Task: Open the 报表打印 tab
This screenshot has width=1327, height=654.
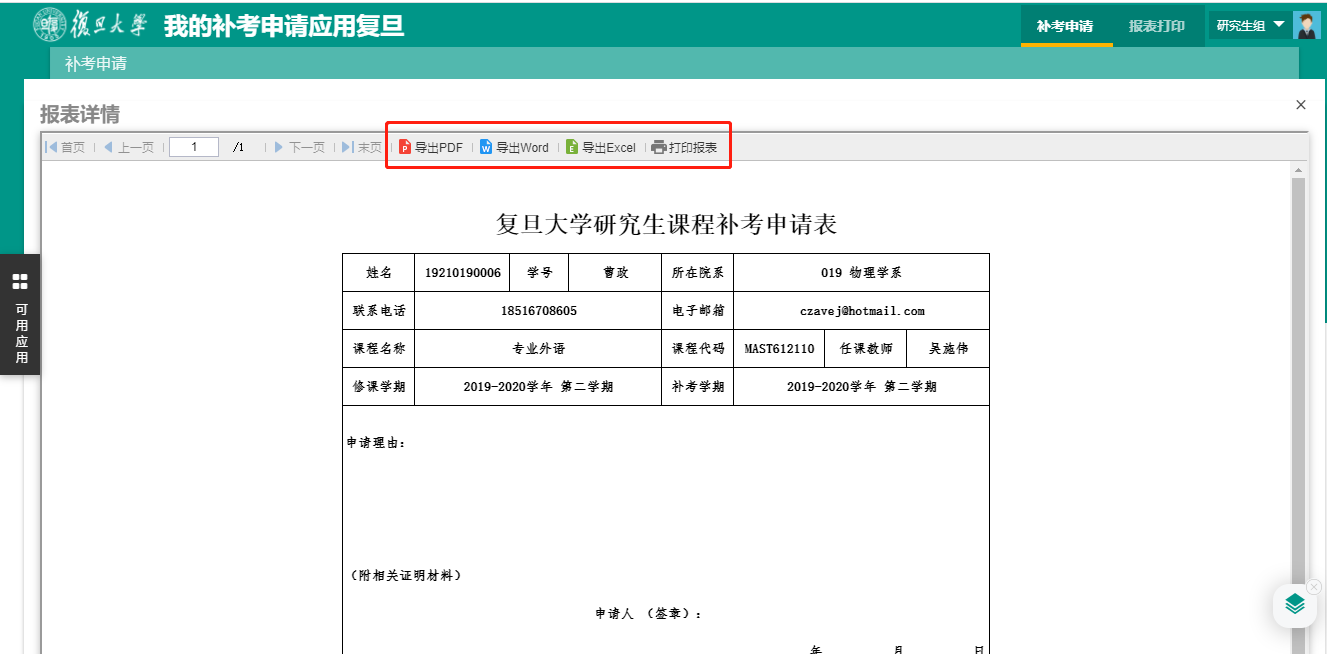Action: tap(1157, 26)
